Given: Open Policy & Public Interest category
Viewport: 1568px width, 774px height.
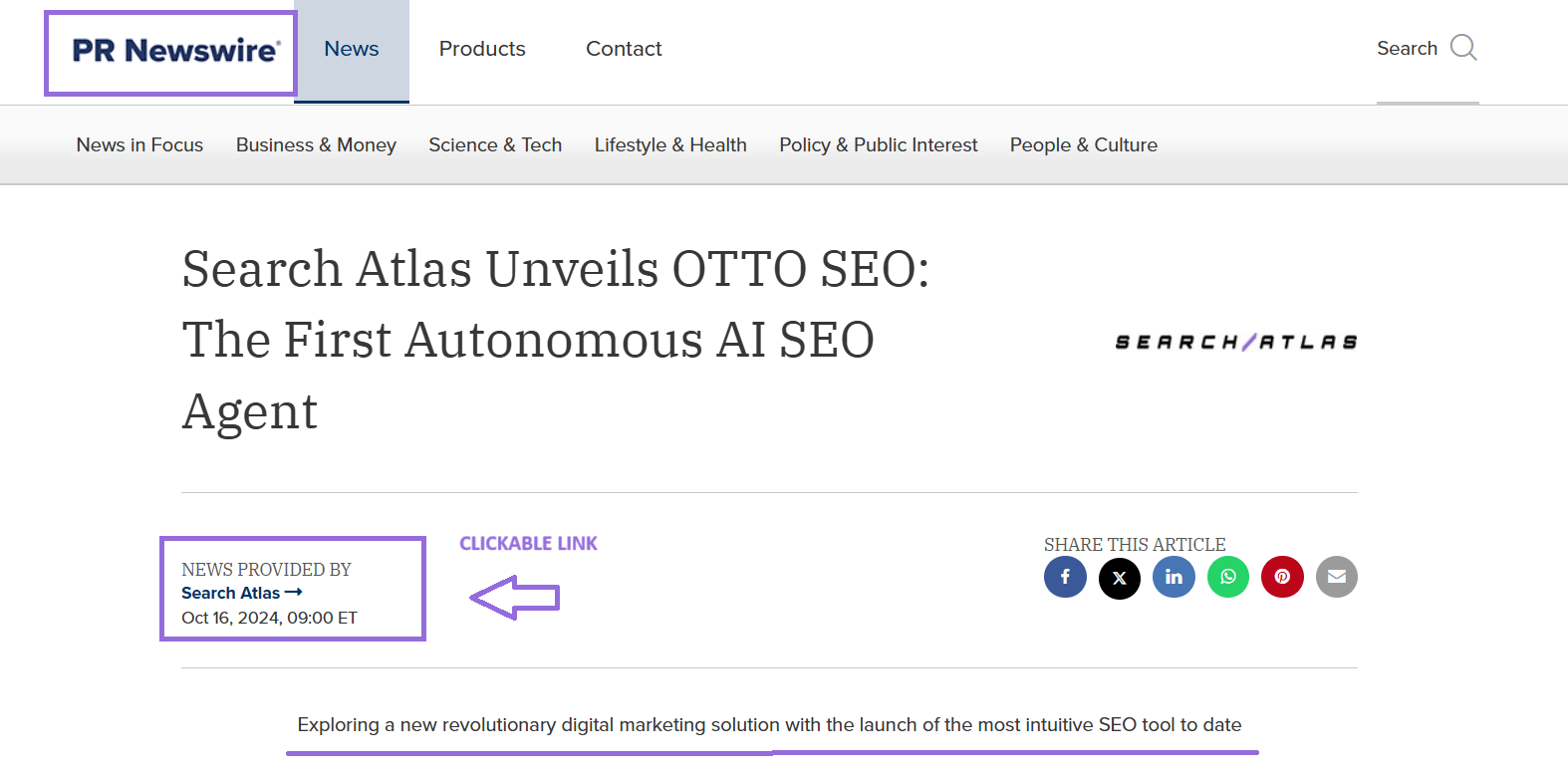Looking at the screenshot, I should point(878,145).
